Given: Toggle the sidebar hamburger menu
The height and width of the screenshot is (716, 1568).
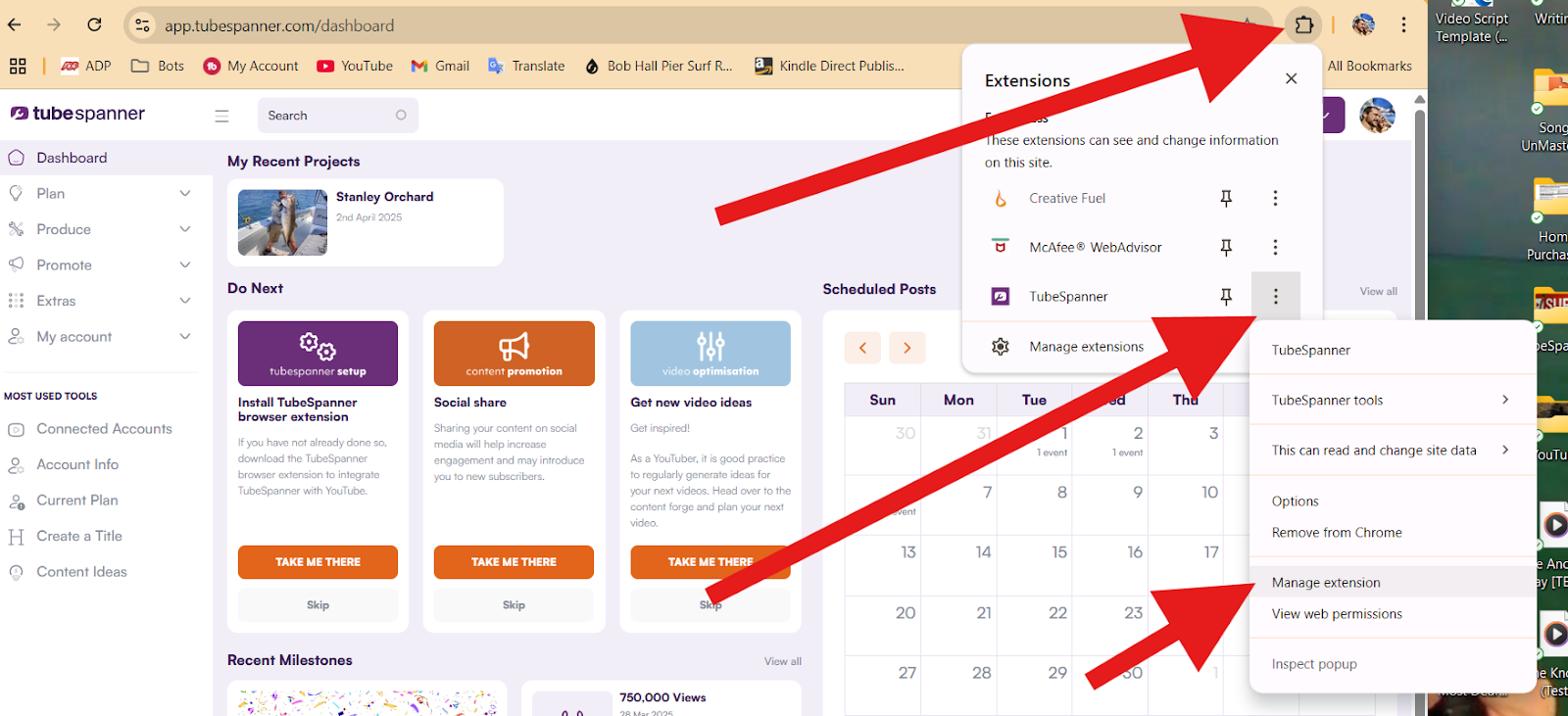Looking at the screenshot, I should (221, 116).
